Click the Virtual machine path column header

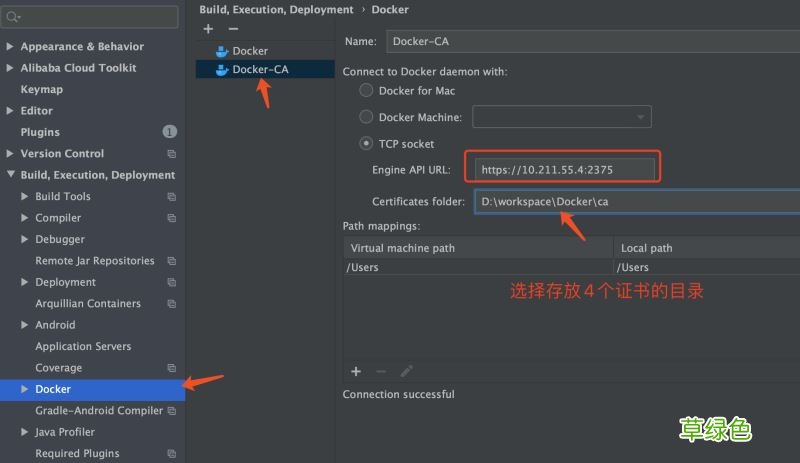[478, 248]
